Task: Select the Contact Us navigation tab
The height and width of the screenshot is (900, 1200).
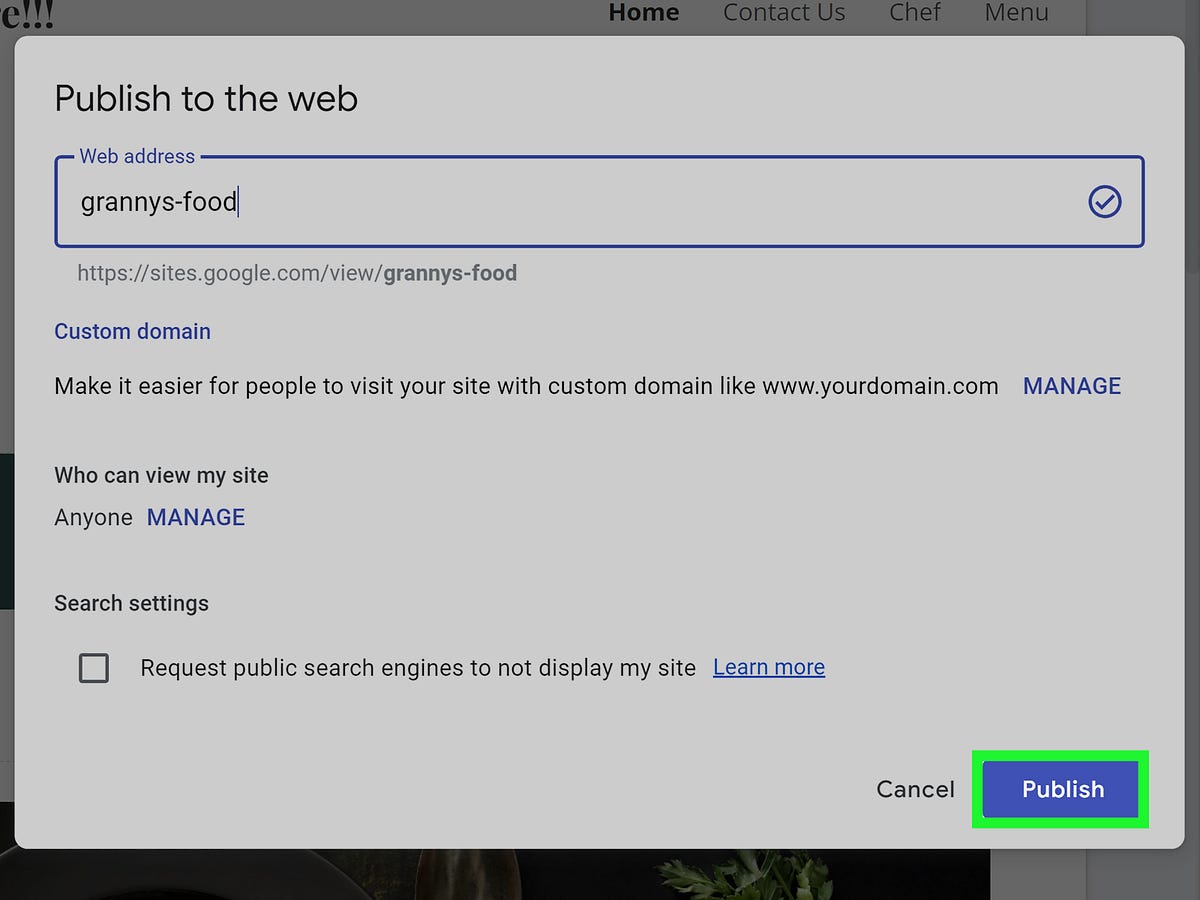Action: [x=784, y=13]
